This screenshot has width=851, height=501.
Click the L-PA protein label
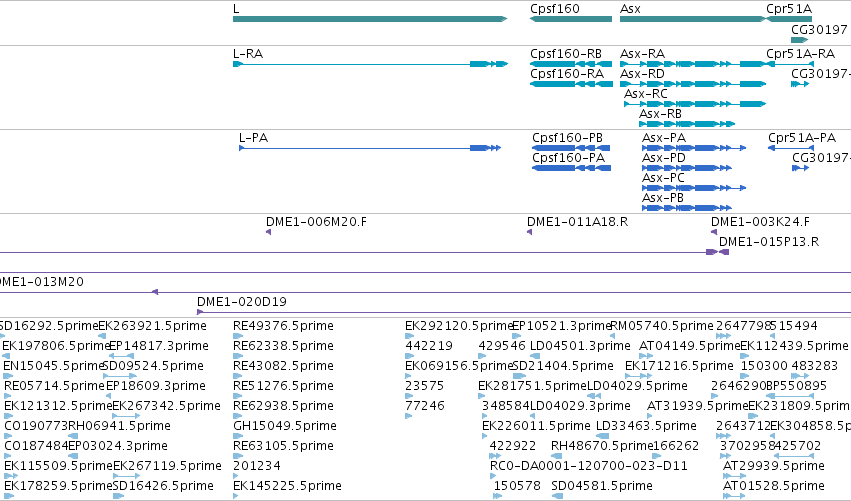pos(253,138)
